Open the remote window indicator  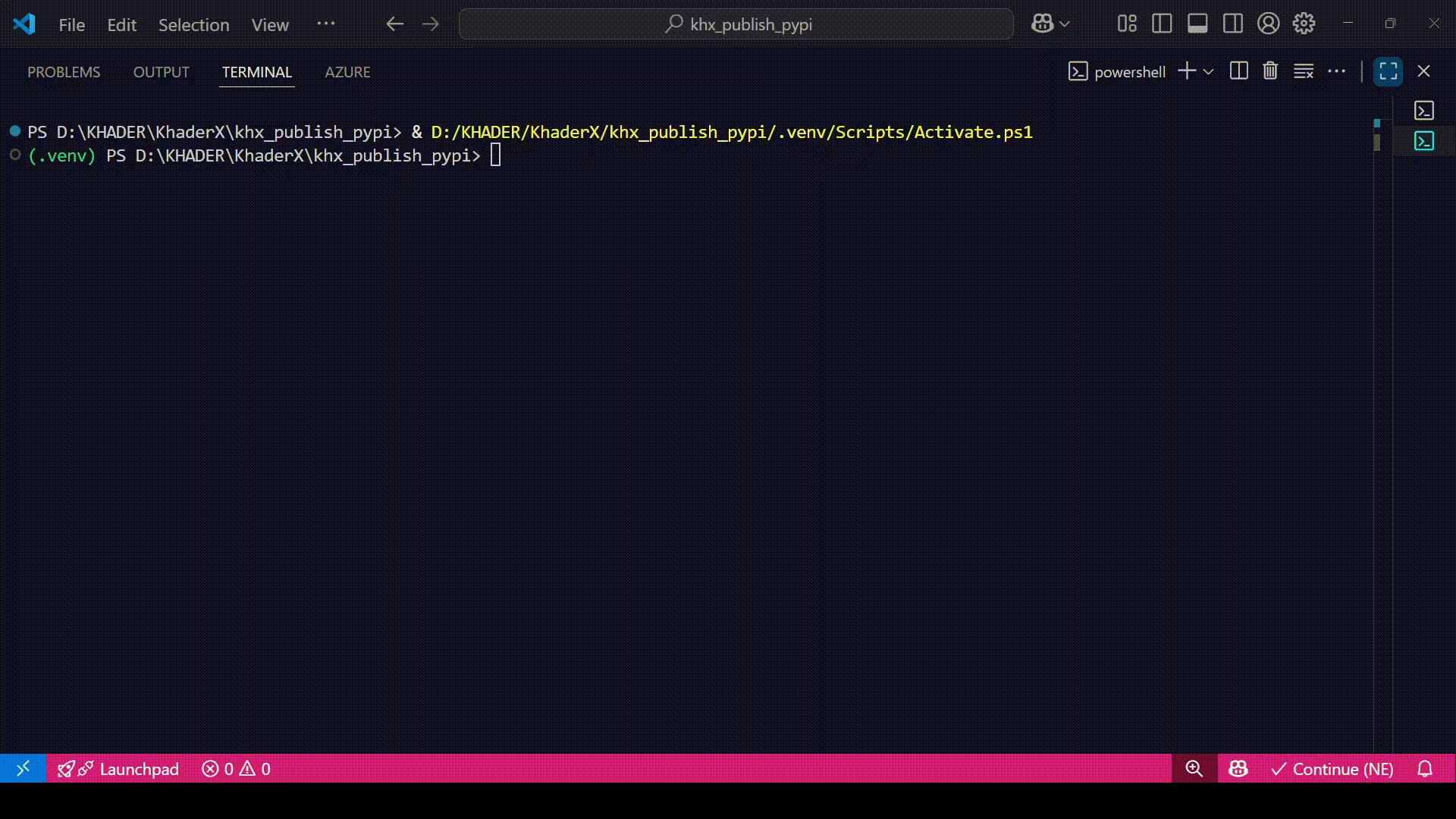pos(23,768)
